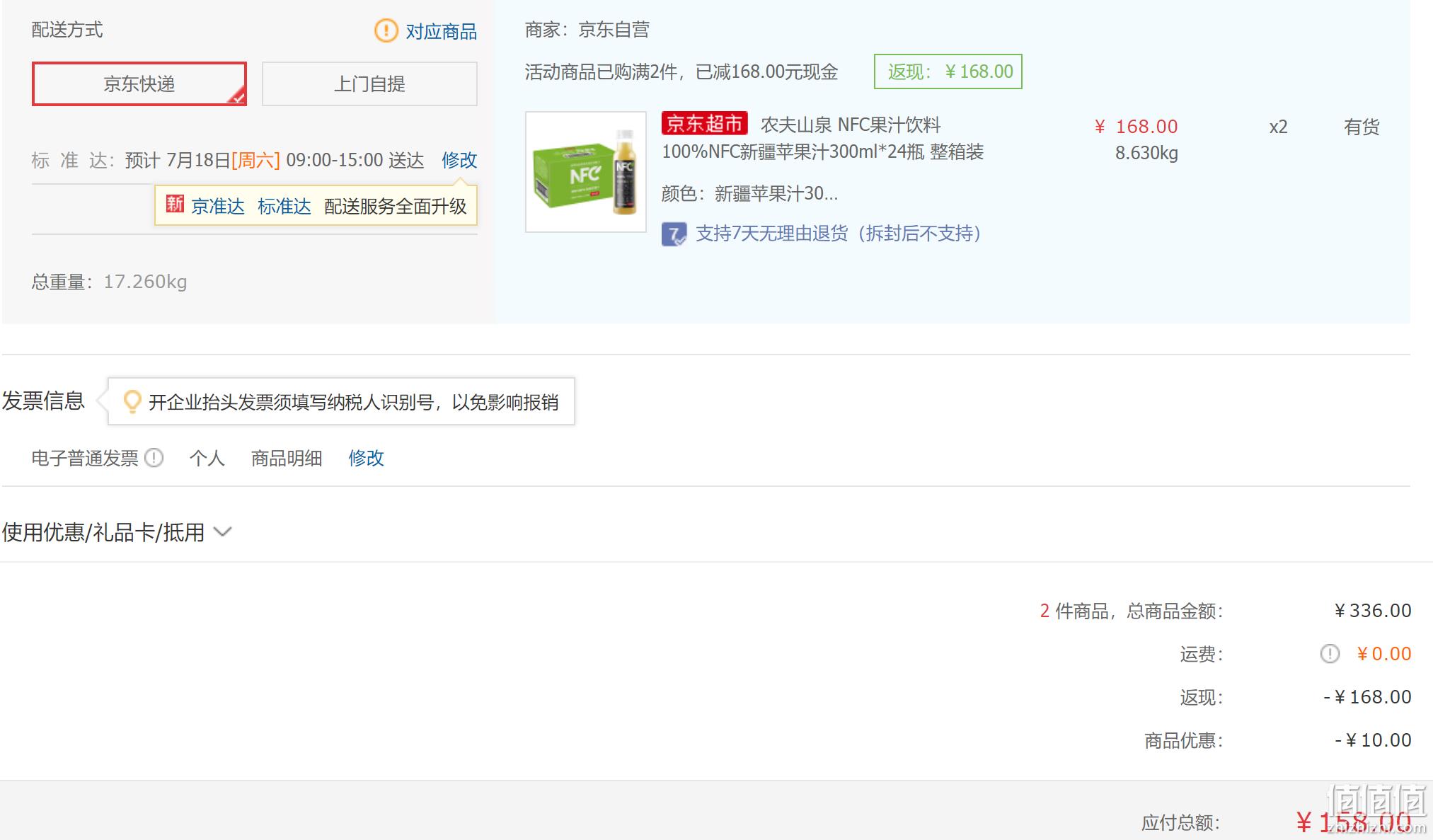
Task: Click the 商品优惠 -¥10.00 value
Action: [1373, 740]
